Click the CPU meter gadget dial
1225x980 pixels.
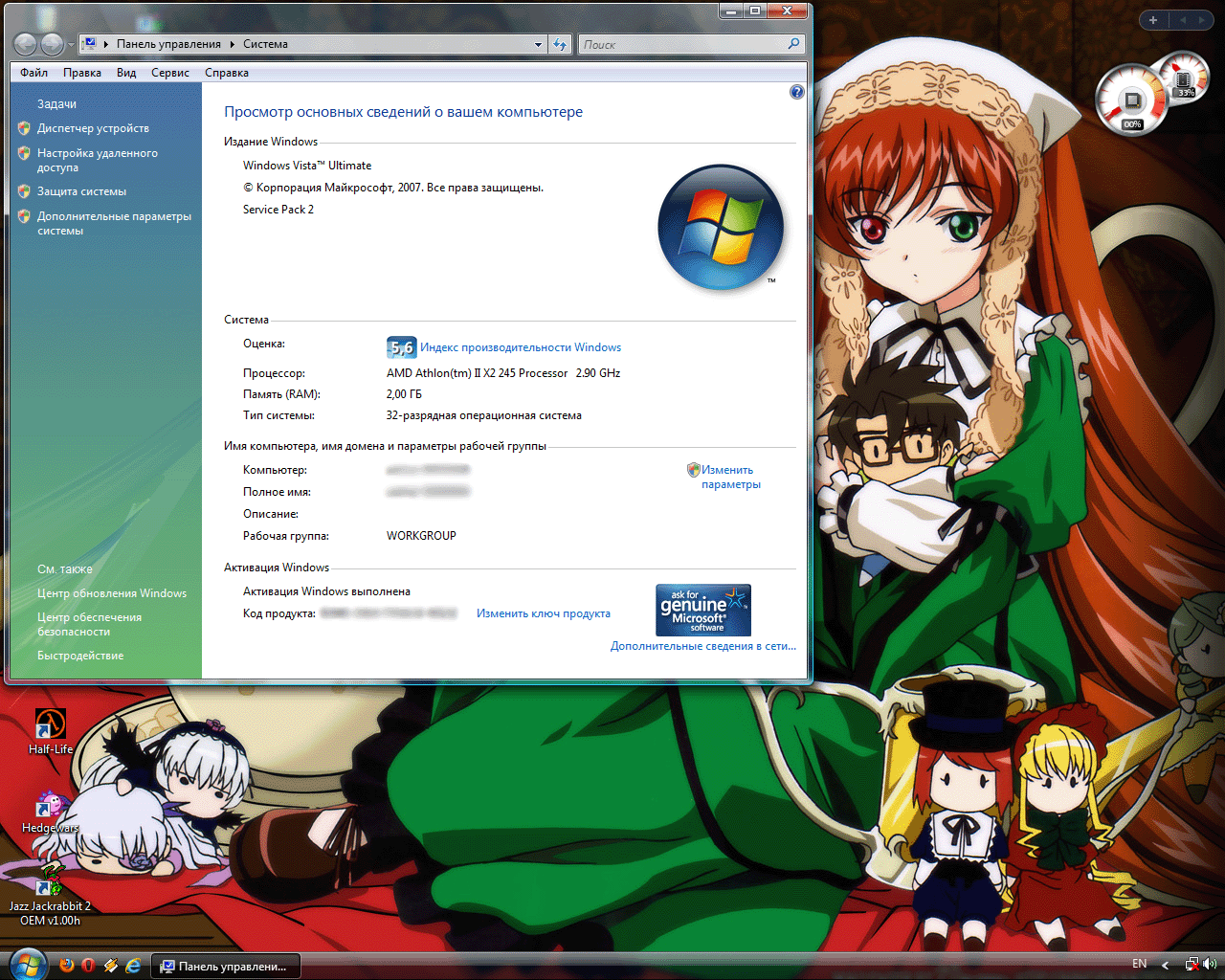[x=1131, y=100]
